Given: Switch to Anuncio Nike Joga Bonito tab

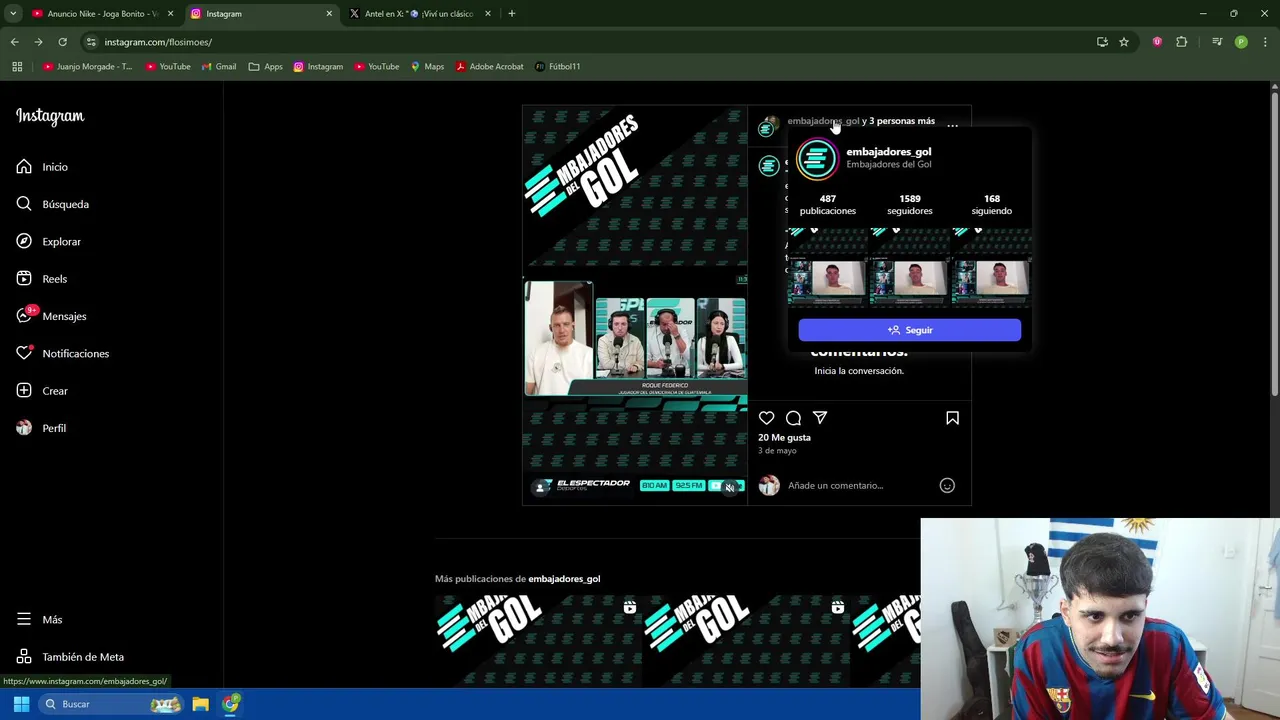Looking at the screenshot, I should click(103, 14).
